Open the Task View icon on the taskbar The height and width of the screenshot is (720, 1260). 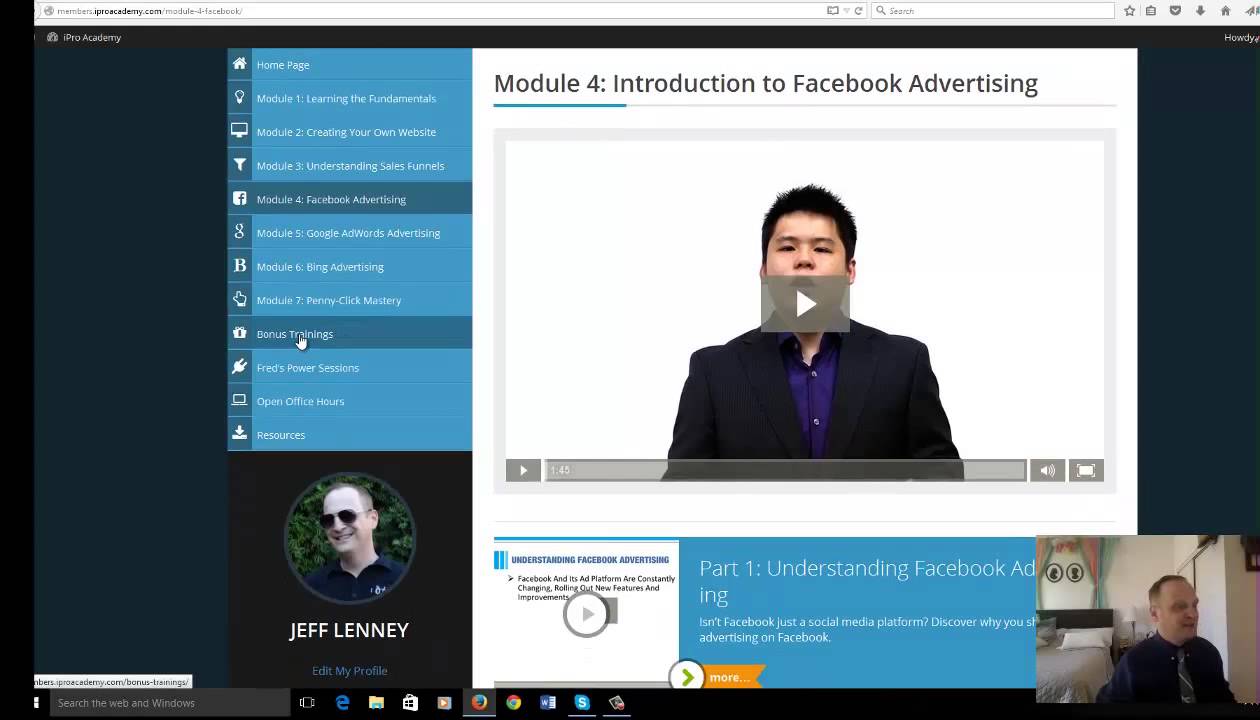(307, 703)
